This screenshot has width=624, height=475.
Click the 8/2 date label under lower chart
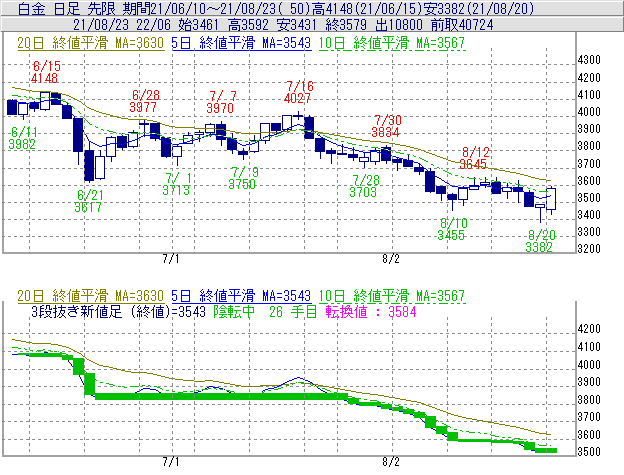tap(391, 462)
